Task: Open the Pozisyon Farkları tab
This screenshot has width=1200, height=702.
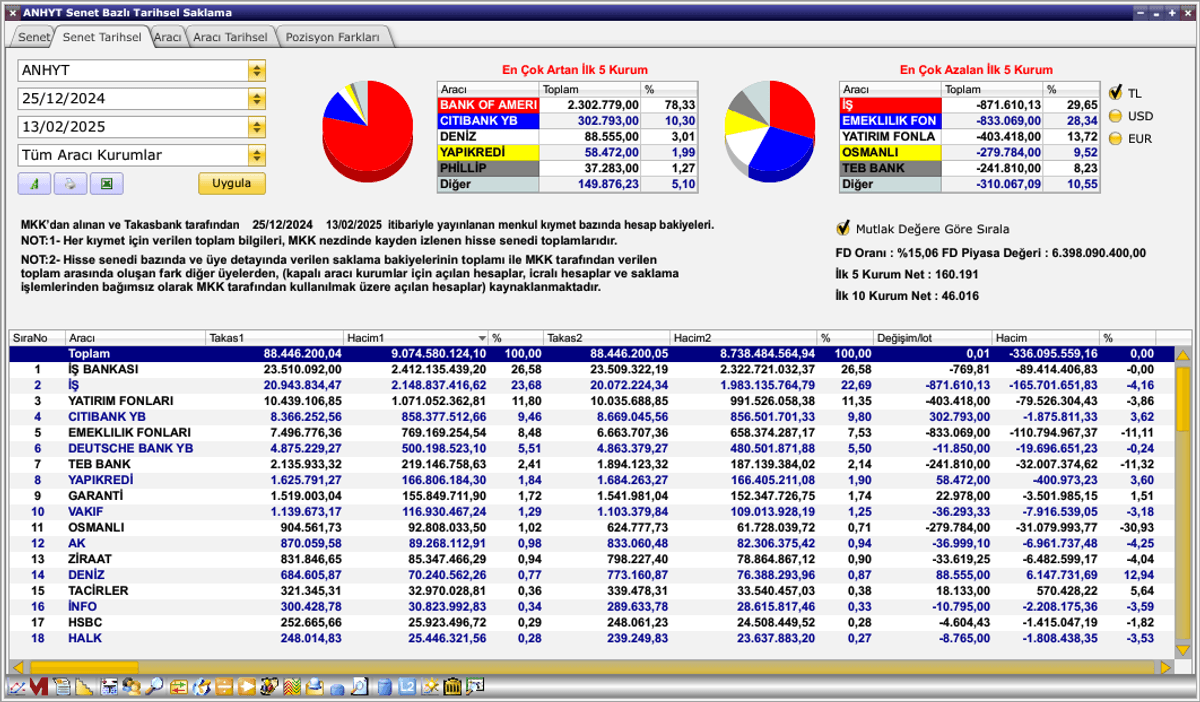Action: coord(333,37)
